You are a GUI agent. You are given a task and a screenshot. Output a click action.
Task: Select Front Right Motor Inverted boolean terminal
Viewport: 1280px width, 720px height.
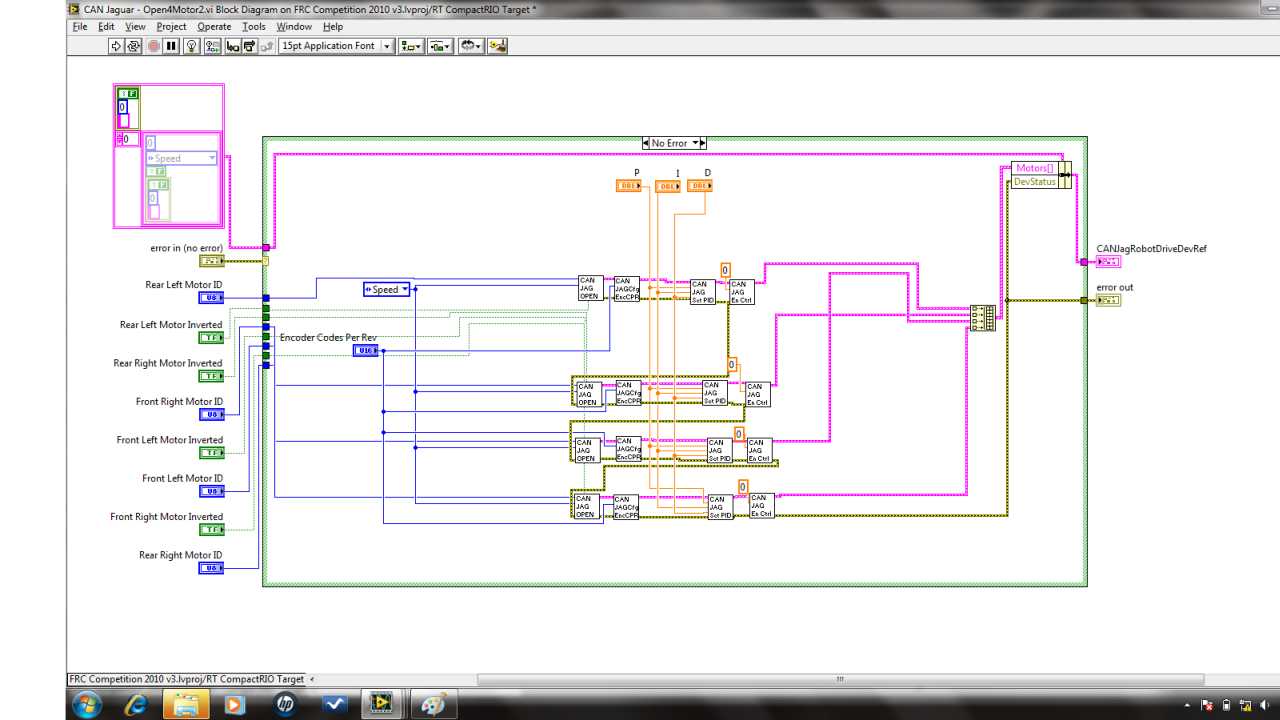[x=212, y=530]
